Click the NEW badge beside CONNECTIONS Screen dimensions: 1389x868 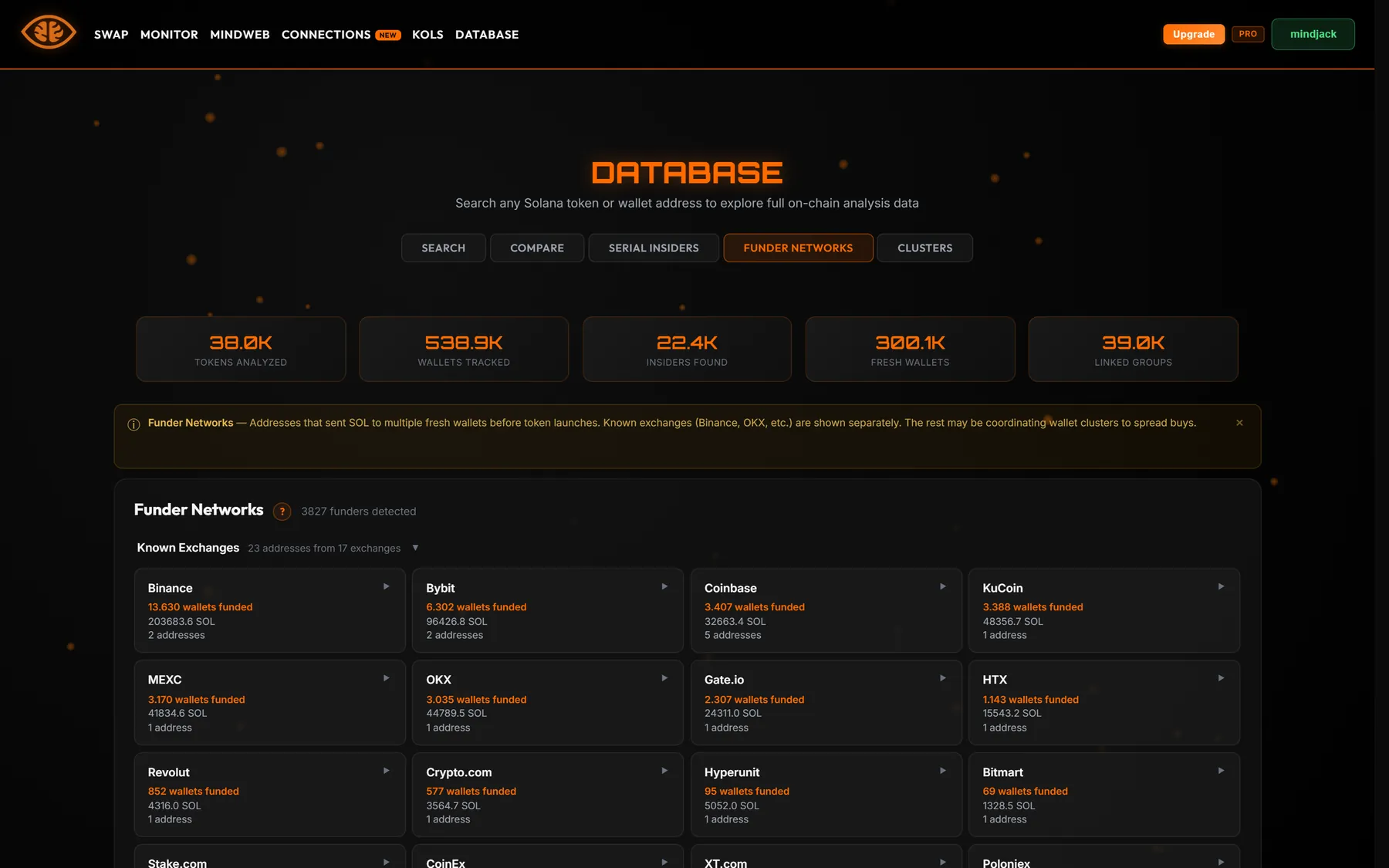point(388,35)
